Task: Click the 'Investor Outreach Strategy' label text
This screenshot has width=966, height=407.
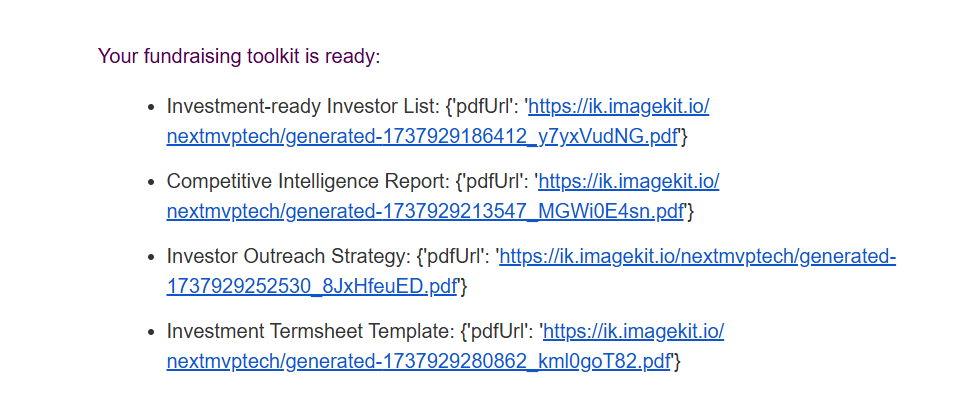Action: click(288, 257)
